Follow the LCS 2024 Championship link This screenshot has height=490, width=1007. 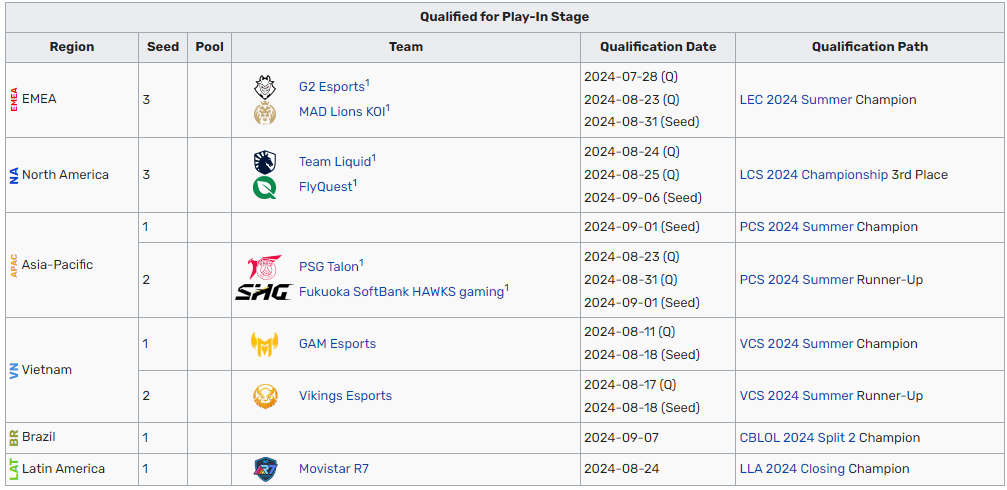pyautogui.click(x=814, y=175)
